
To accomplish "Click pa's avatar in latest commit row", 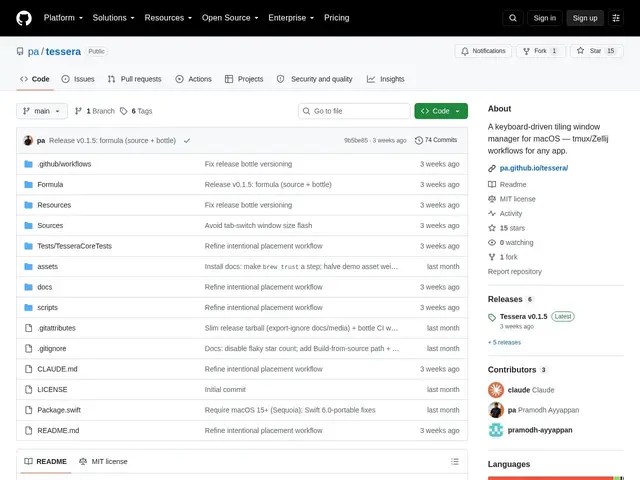I will pos(28,140).
